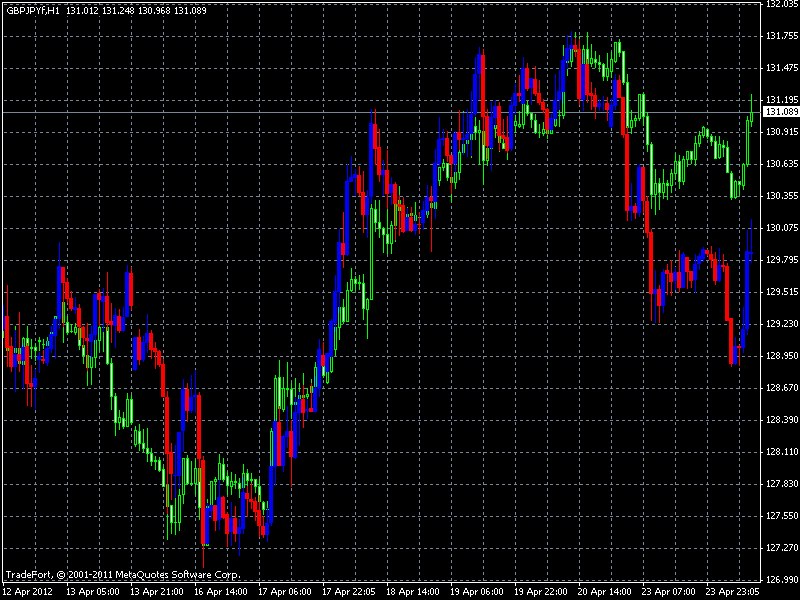Click the 20 Apr 14:00 time label
Viewport: 800px width, 600px height.
pyautogui.click(x=605, y=592)
